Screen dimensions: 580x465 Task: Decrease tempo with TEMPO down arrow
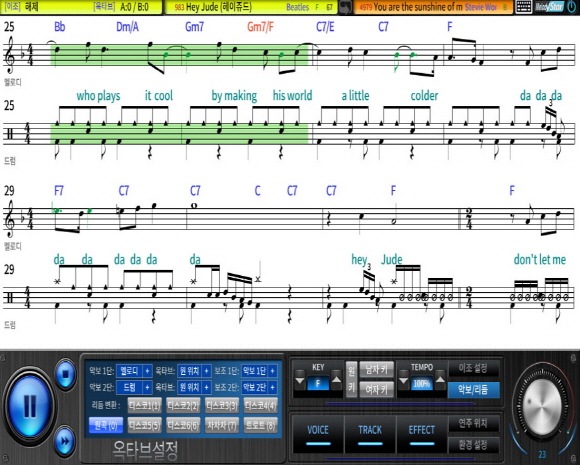(x=404, y=381)
